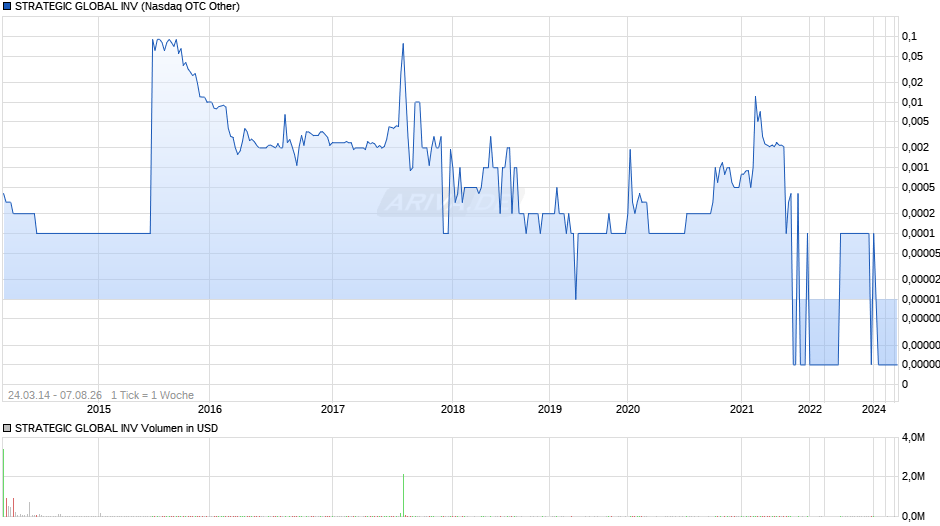Click the 2019 x-axis label

(x=550, y=409)
